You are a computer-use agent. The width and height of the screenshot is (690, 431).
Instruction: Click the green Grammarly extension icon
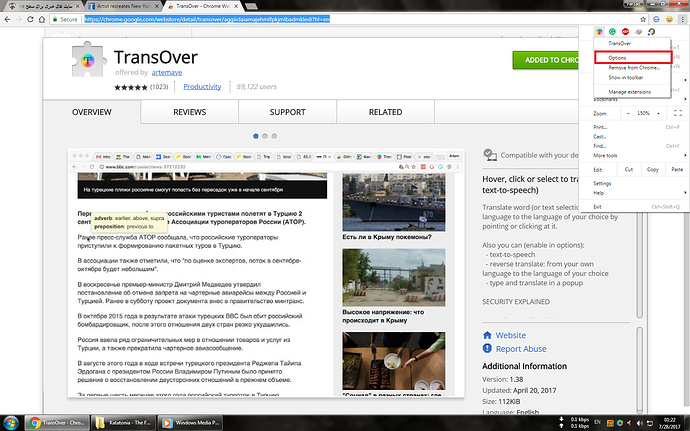tap(612, 32)
